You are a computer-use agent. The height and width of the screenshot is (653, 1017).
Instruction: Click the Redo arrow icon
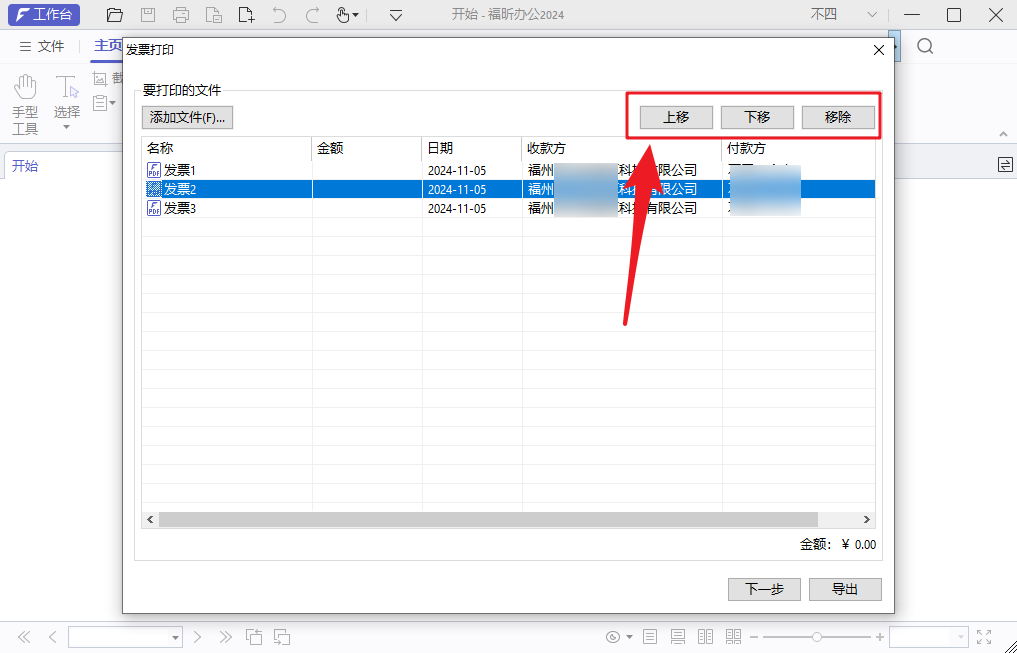click(x=312, y=16)
